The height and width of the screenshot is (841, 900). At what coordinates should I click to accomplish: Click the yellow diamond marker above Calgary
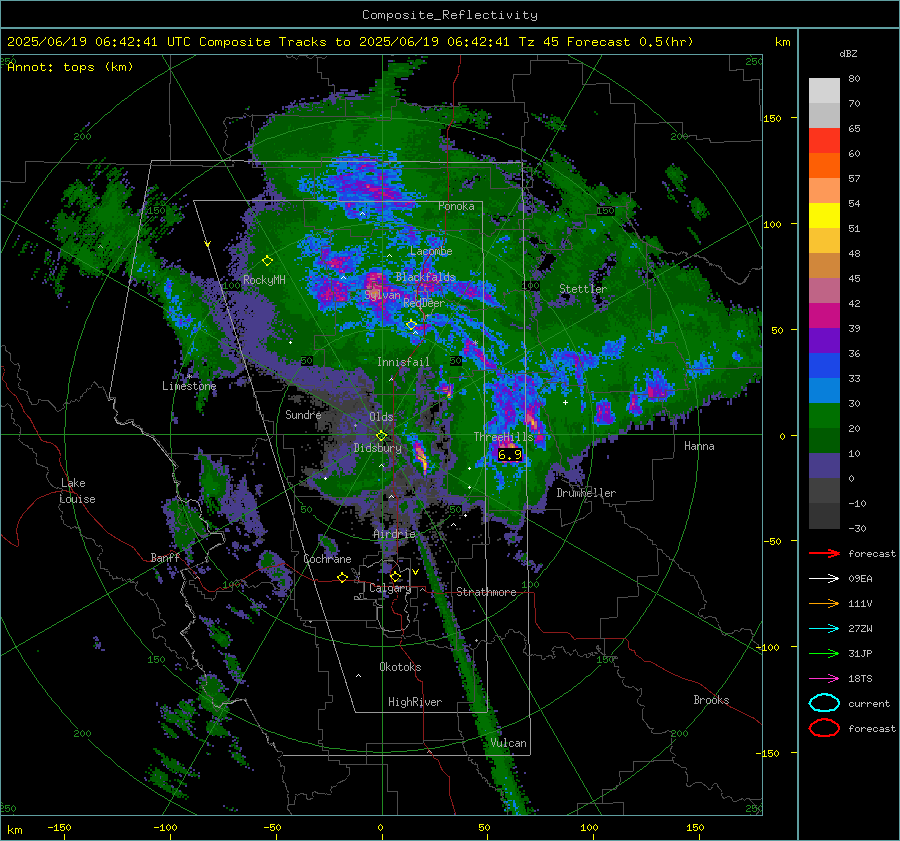tap(395, 576)
